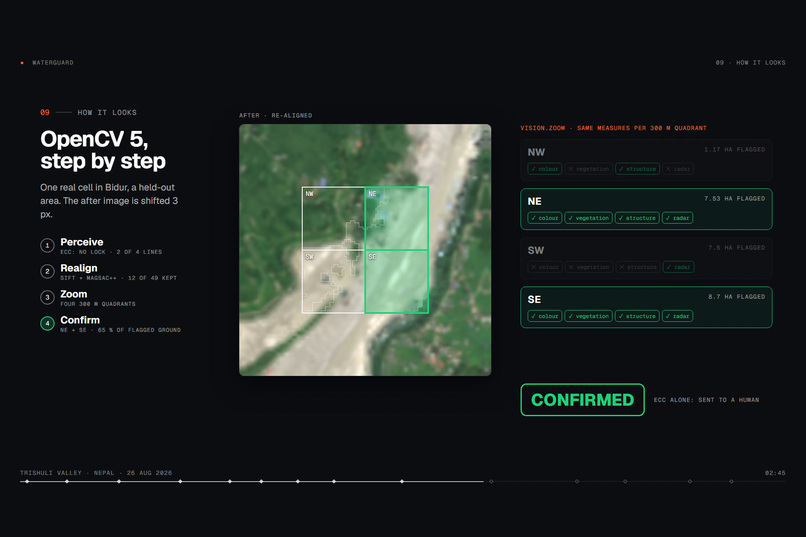806x537 pixels.
Task: Open the SW quadrant card
Action: pos(646,258)
